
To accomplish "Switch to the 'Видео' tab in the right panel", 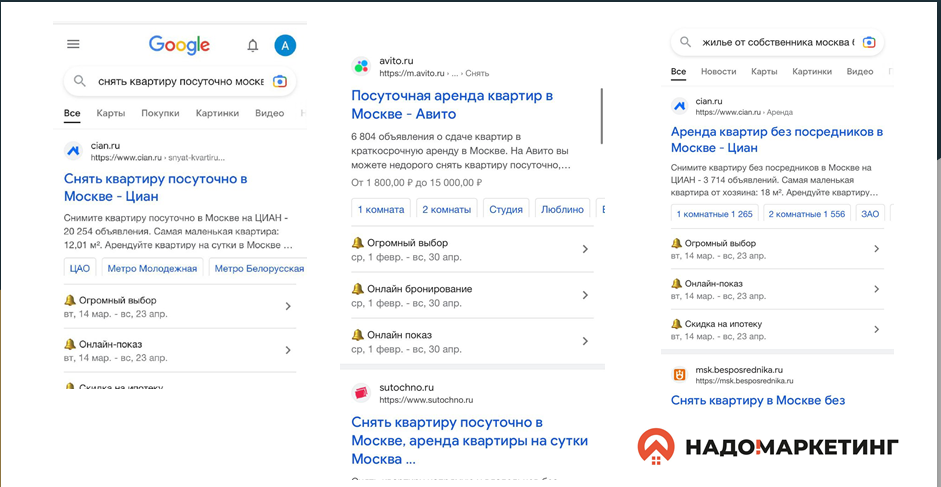I will (x=860, y=71).
